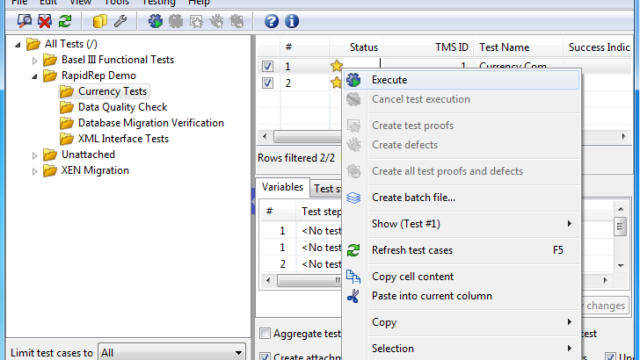Uncheck the checkbox for test row 1
The image size is (640, 360).
coord(267,66)
